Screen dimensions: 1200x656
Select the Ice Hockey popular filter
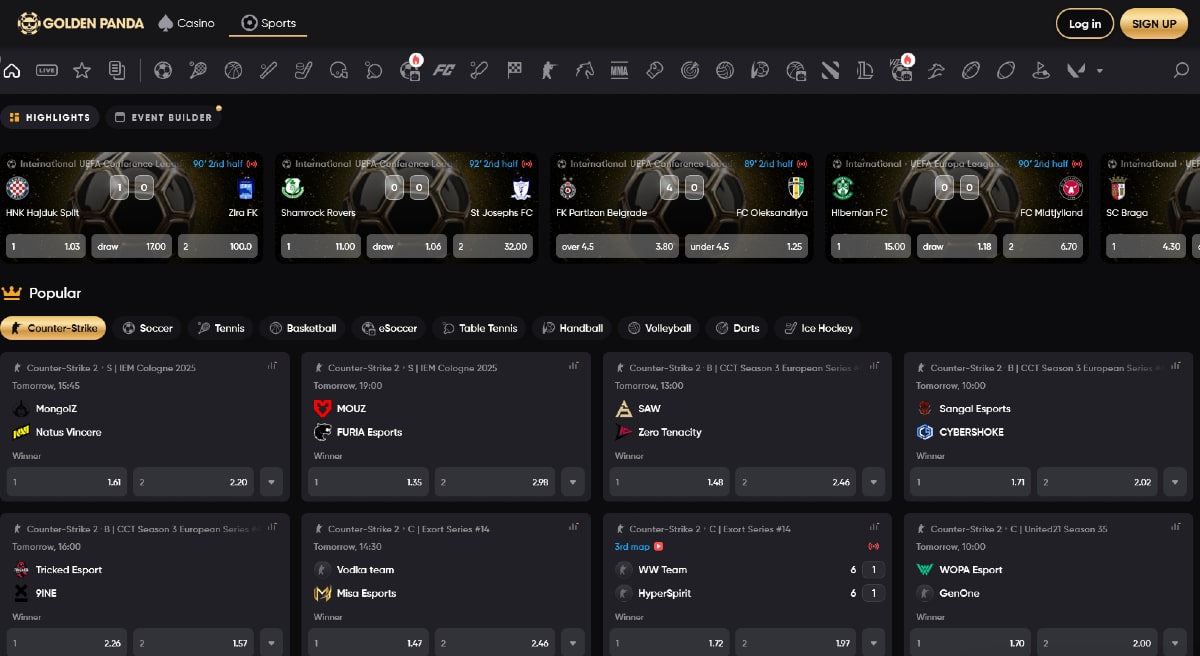[818, 328]
